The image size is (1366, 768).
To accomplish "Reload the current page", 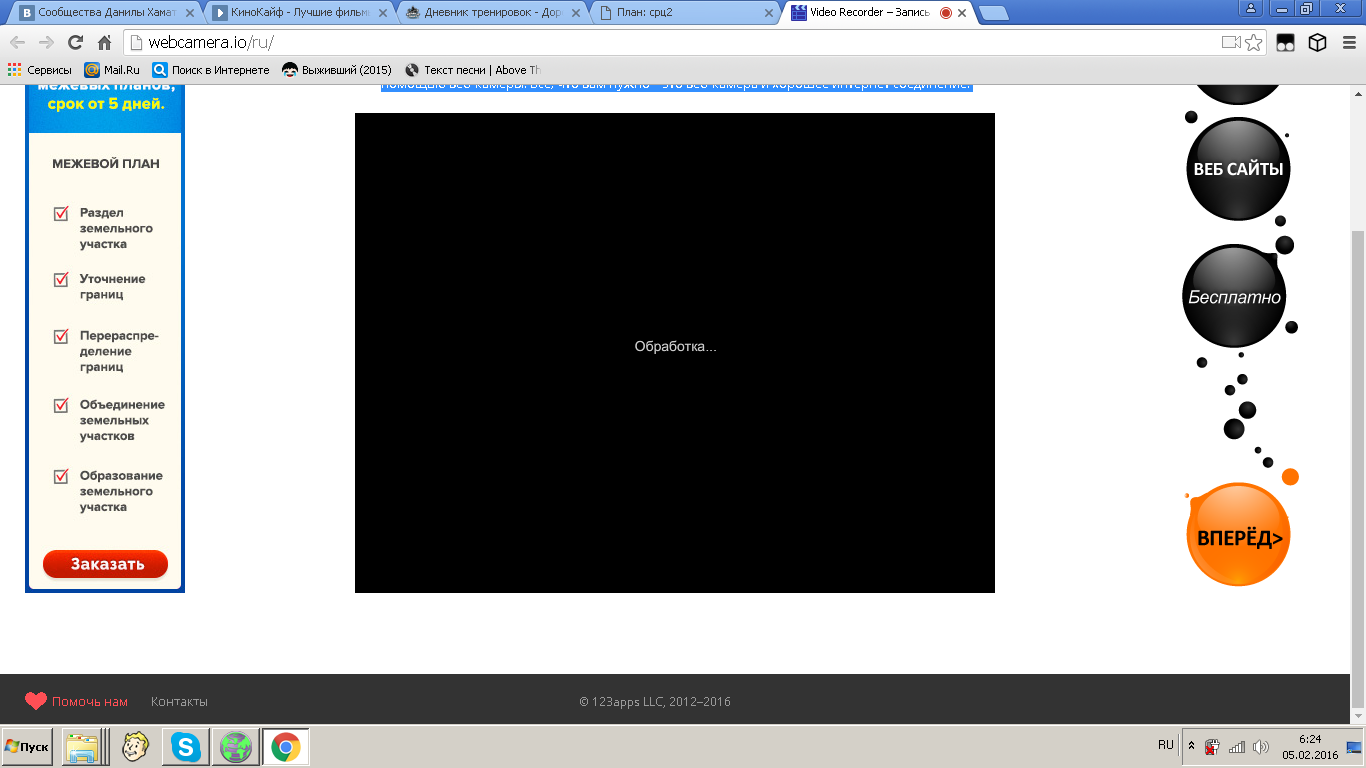I will (75, 43).
